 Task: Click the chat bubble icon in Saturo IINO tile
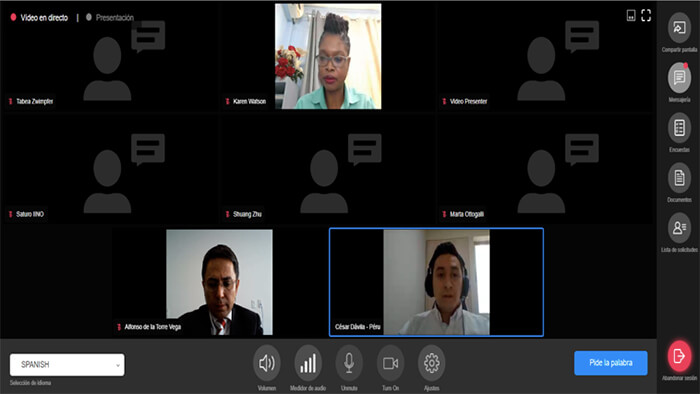(148, 149)
